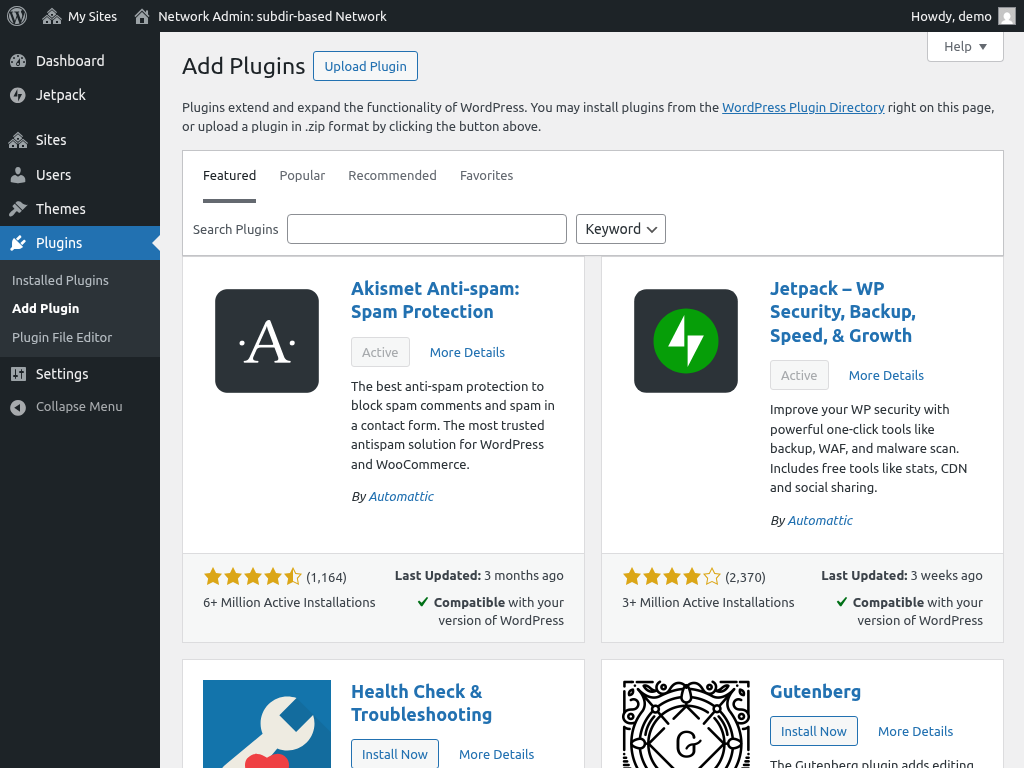The width and height of the screenshot is (1024, 768).
Task: Click the '6+ Million Active Installations' text
Action: tap(289, 603)
